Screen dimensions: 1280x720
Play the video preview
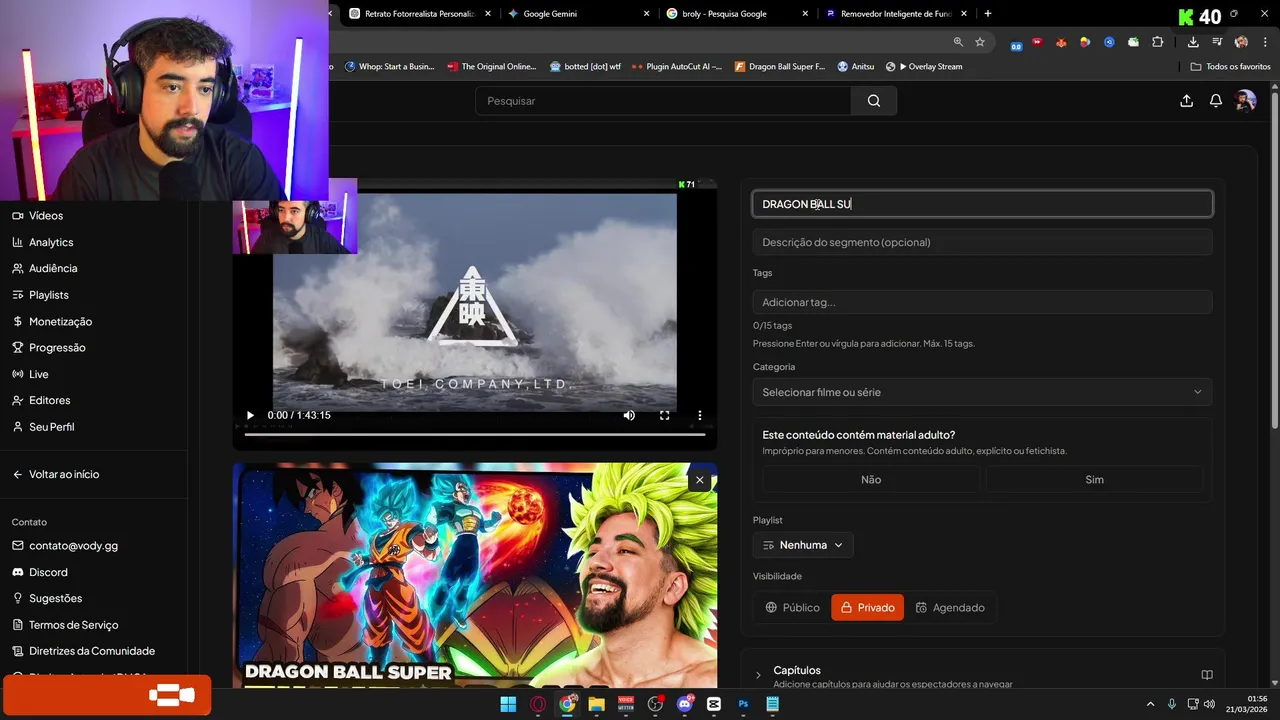(250, 415)
